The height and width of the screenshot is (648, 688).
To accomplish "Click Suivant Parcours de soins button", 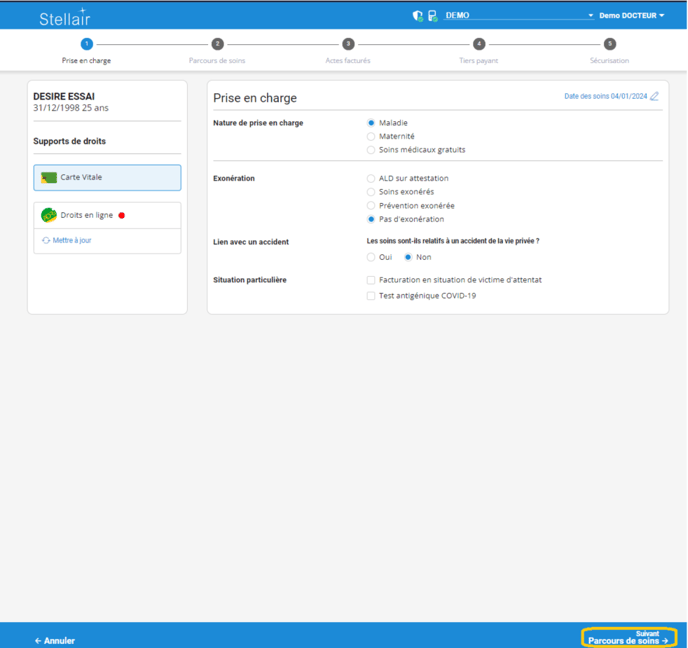I will click(629, 637).
